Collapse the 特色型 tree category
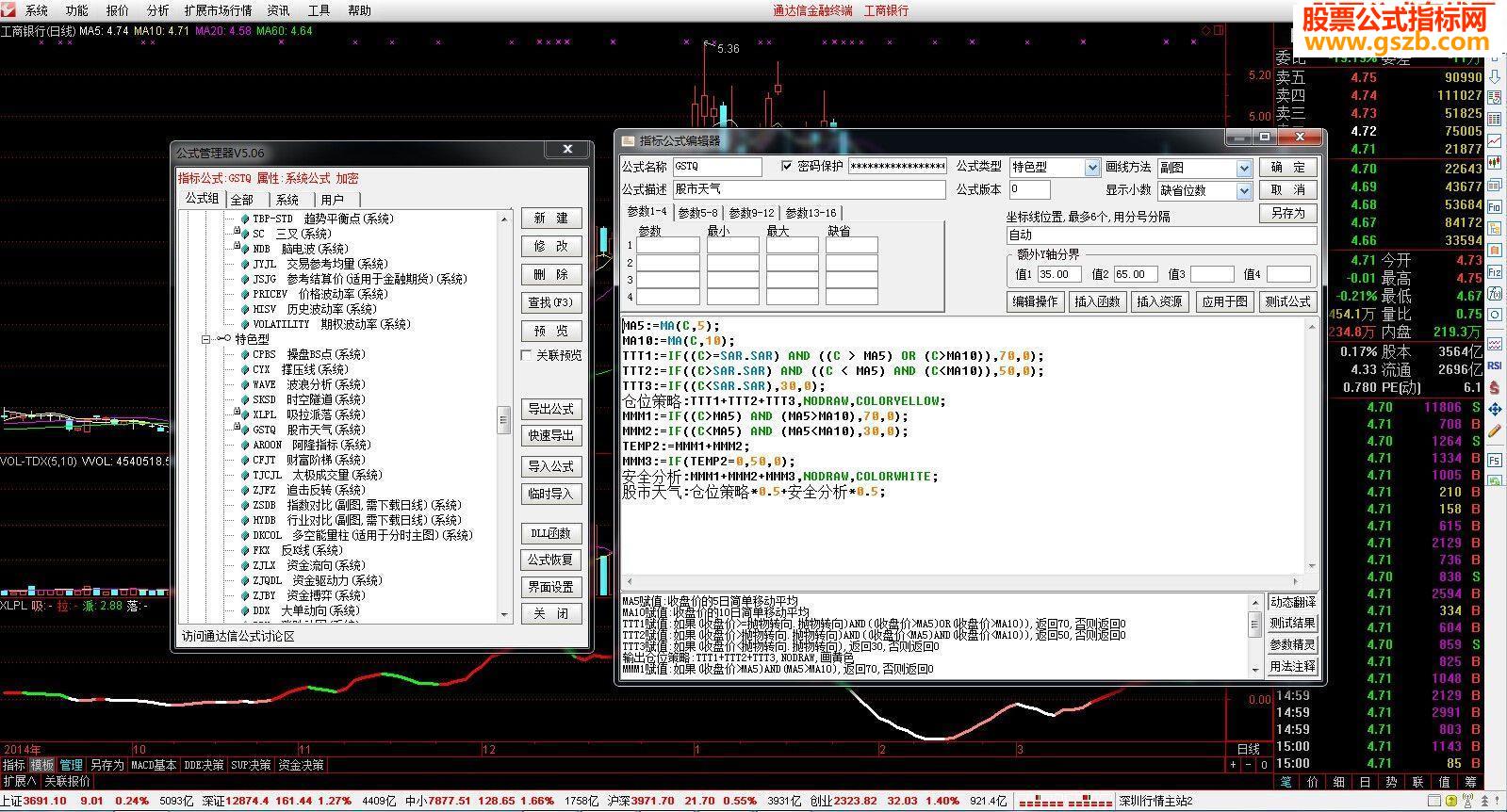The width and height of the screenshot is (1507, 812). (x=205, y=339)
